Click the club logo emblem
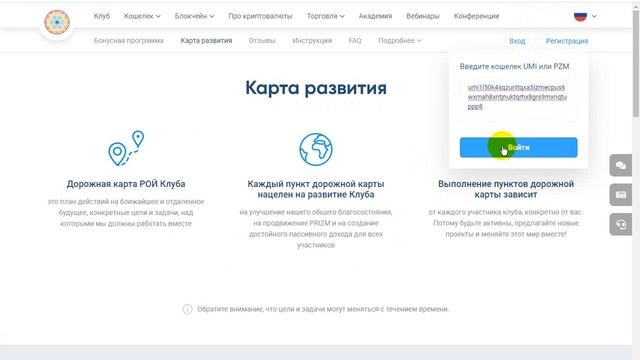 coord(57,22)
